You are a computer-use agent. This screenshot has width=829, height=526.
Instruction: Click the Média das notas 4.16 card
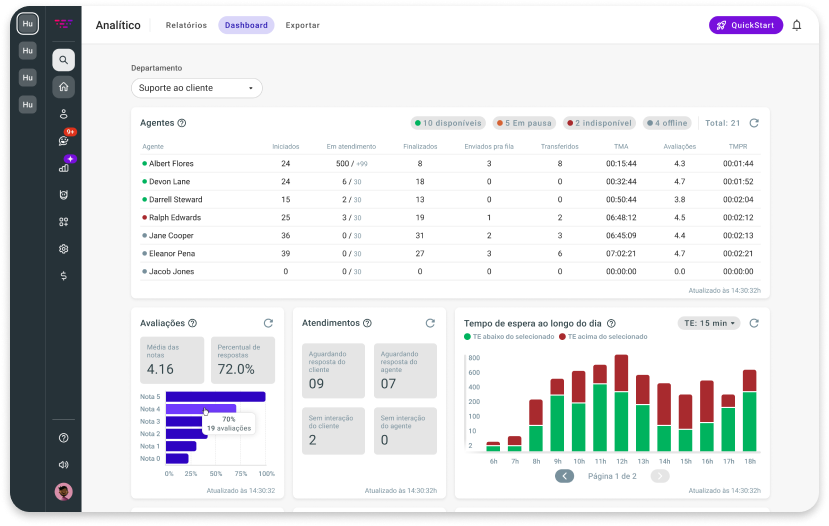[x=172, y=360]
